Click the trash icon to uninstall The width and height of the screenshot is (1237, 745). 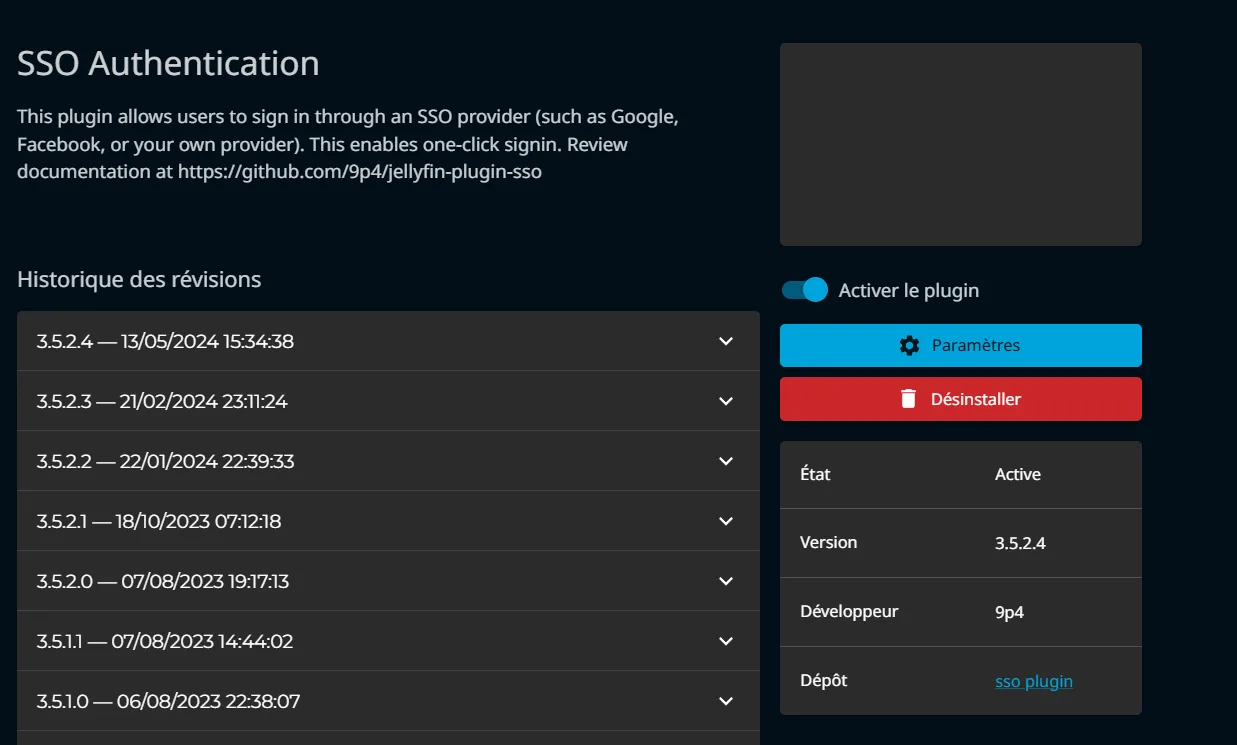pyautogui.click(x=907, y=398)
